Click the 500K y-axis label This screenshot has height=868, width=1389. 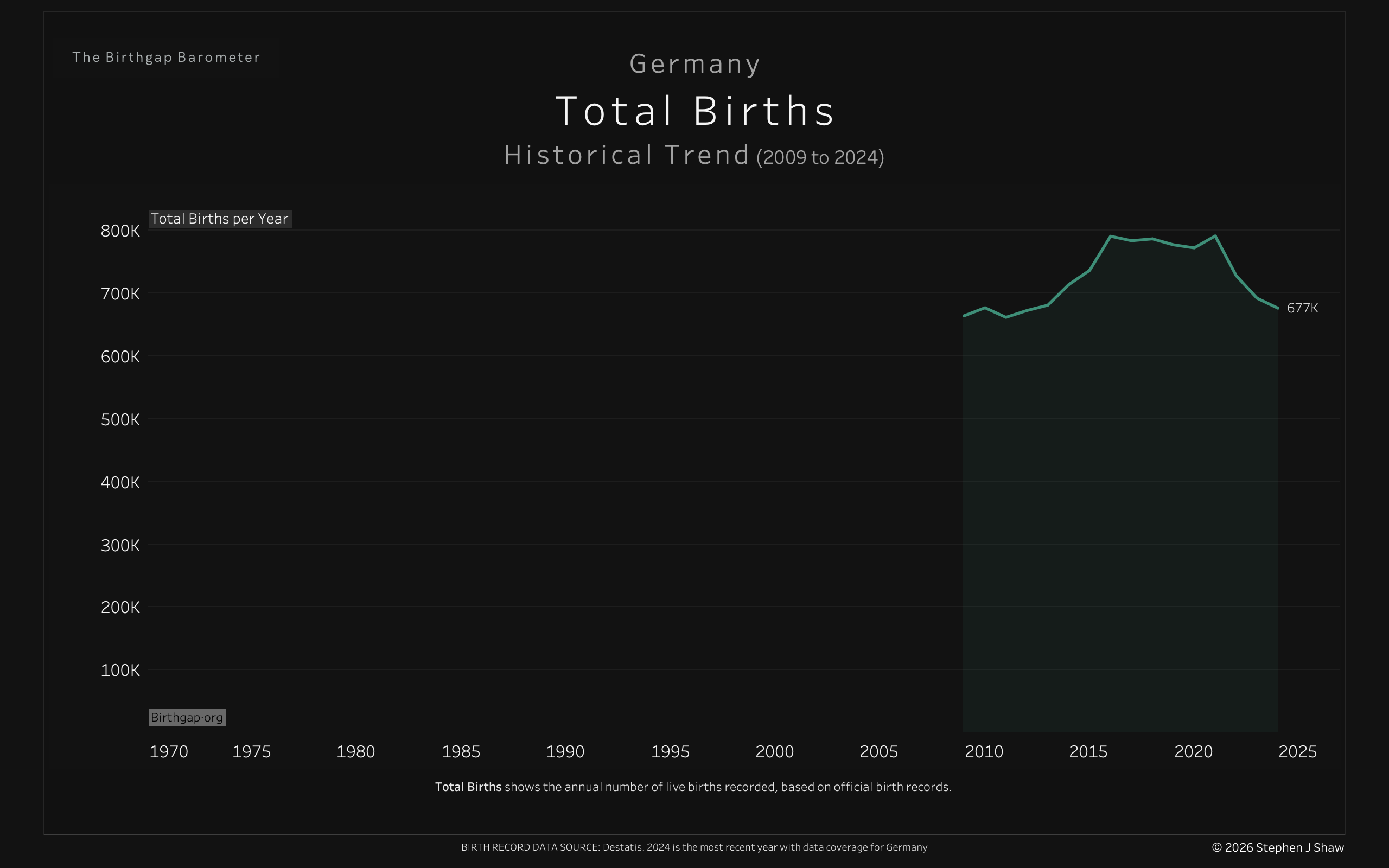pyautogui.click(x=120, y=420)
